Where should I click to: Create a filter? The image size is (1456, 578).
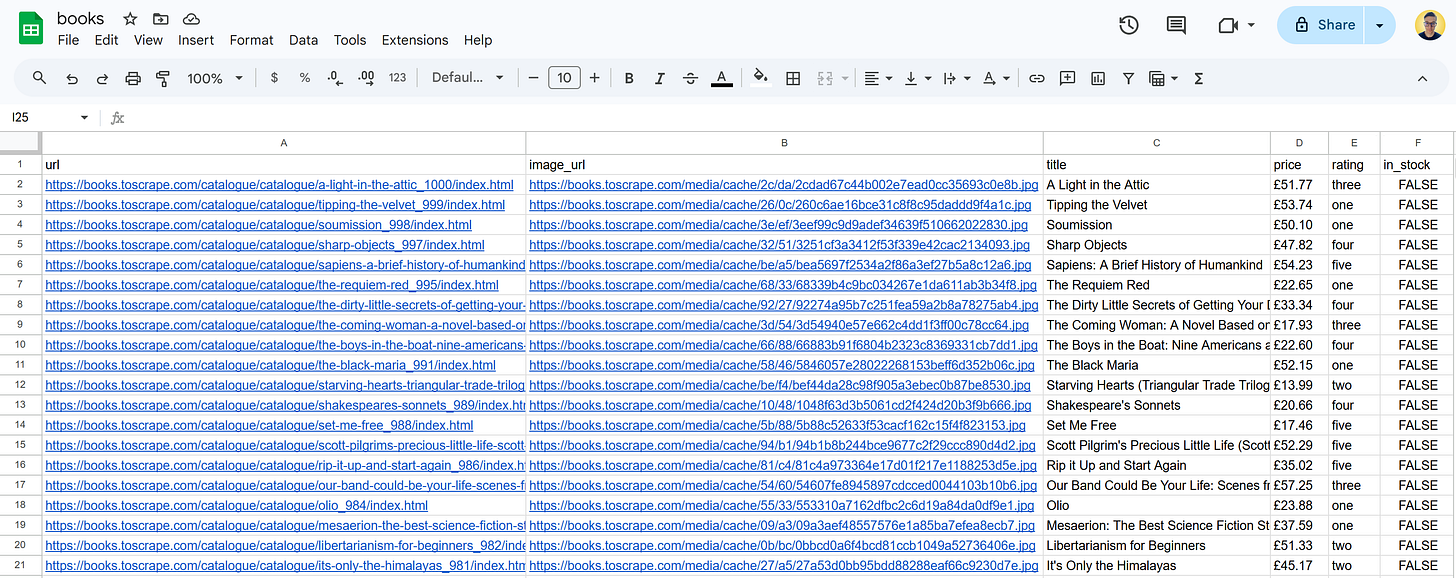(1128, 78)
